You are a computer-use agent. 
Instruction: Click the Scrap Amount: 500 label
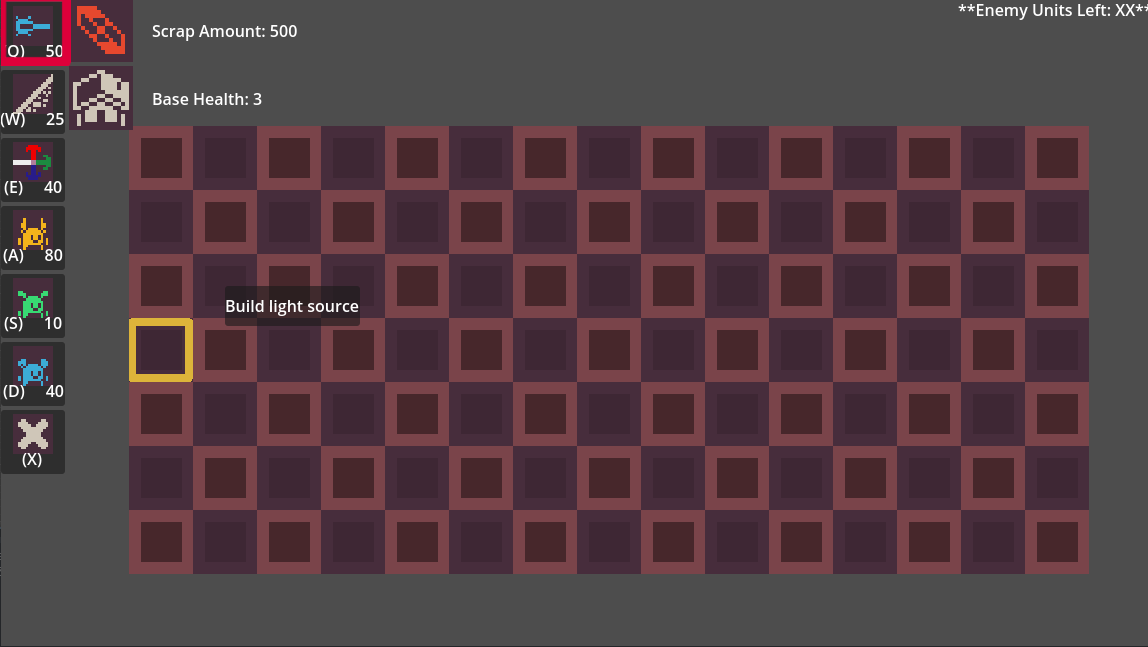[x=224, y=31]
